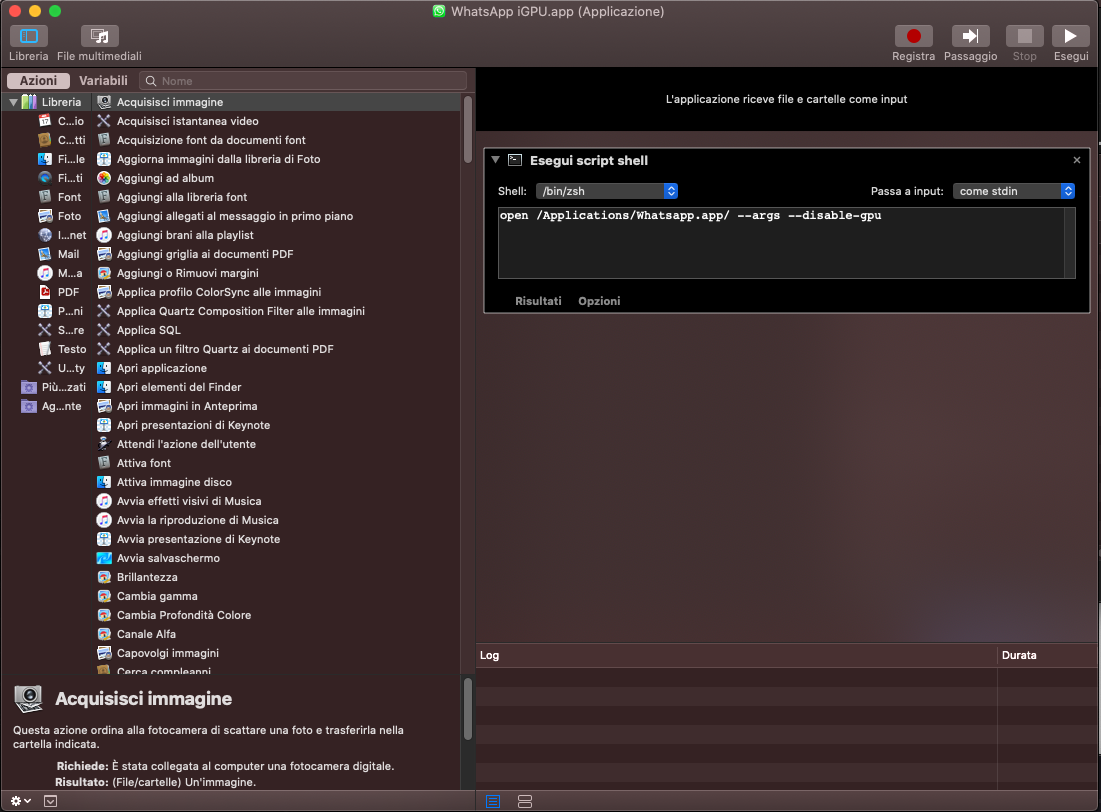This screenshot has width=1101, height=812.
Task: Select the Font category icon
Action: (45, 197)
